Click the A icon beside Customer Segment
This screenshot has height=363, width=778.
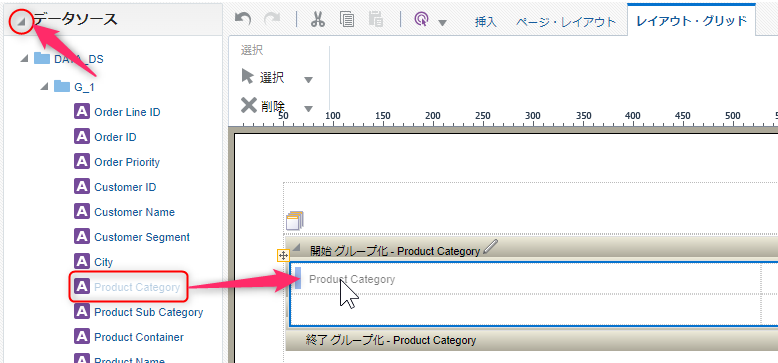pyautogui.click(x=81, y=237)
